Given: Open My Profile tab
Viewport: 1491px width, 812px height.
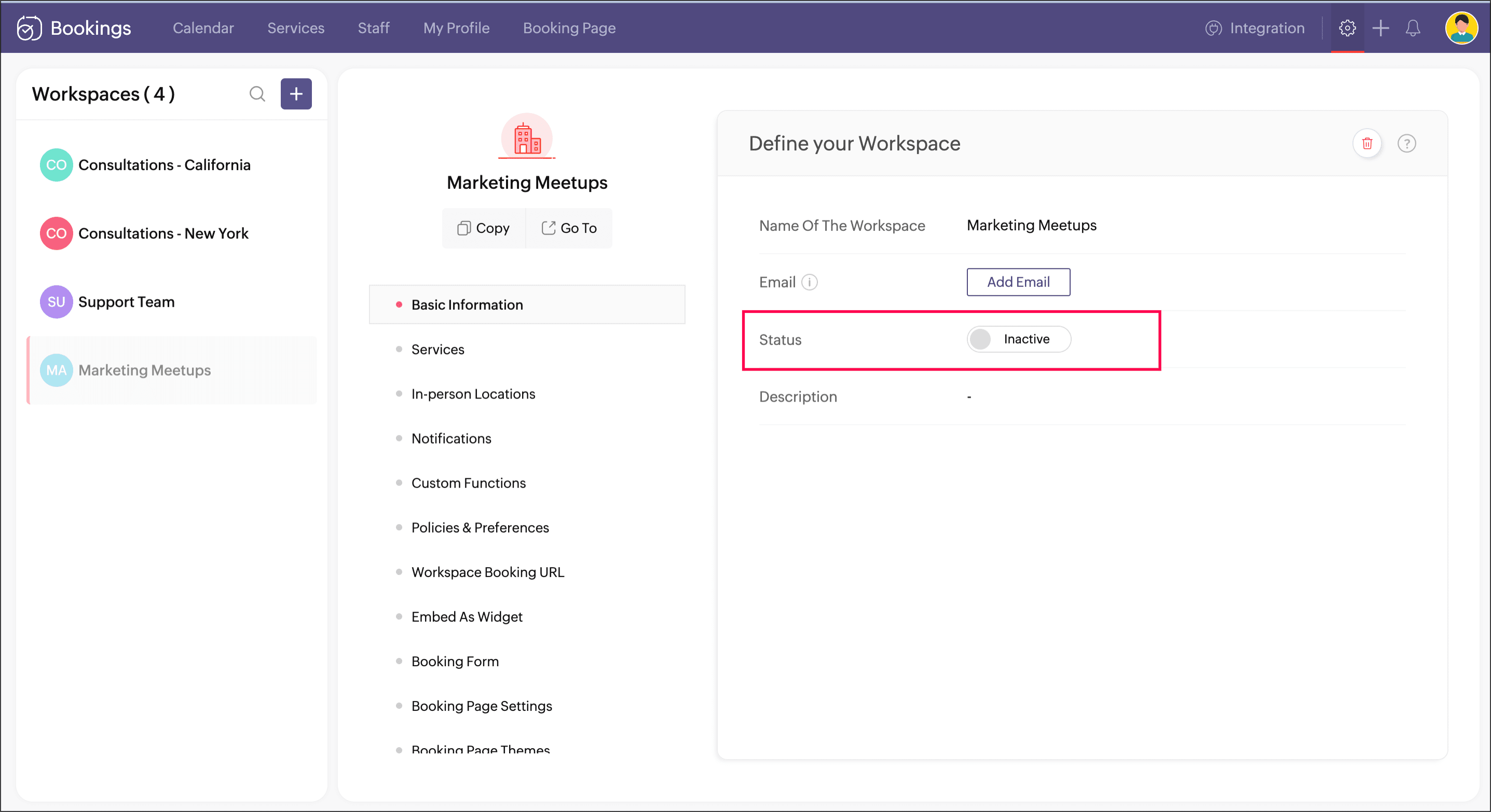Looking at the screenshot, I should 456,28.
